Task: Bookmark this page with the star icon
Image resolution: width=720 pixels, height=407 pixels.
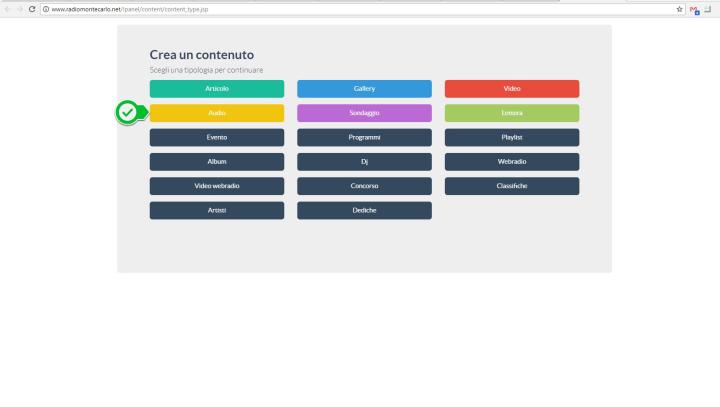Action: (680, 9)
